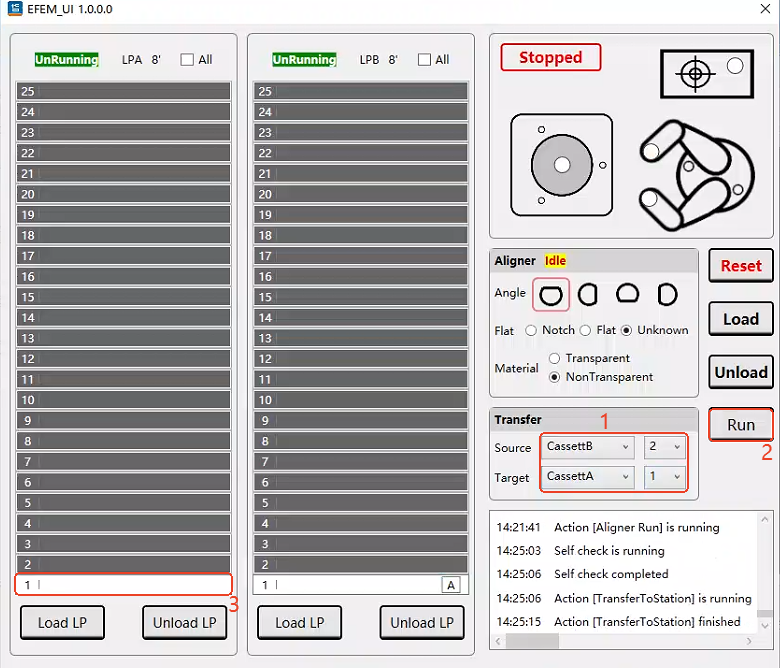Expand the Source slot number dropdown
780x668 pixels.
coord(665,447)
